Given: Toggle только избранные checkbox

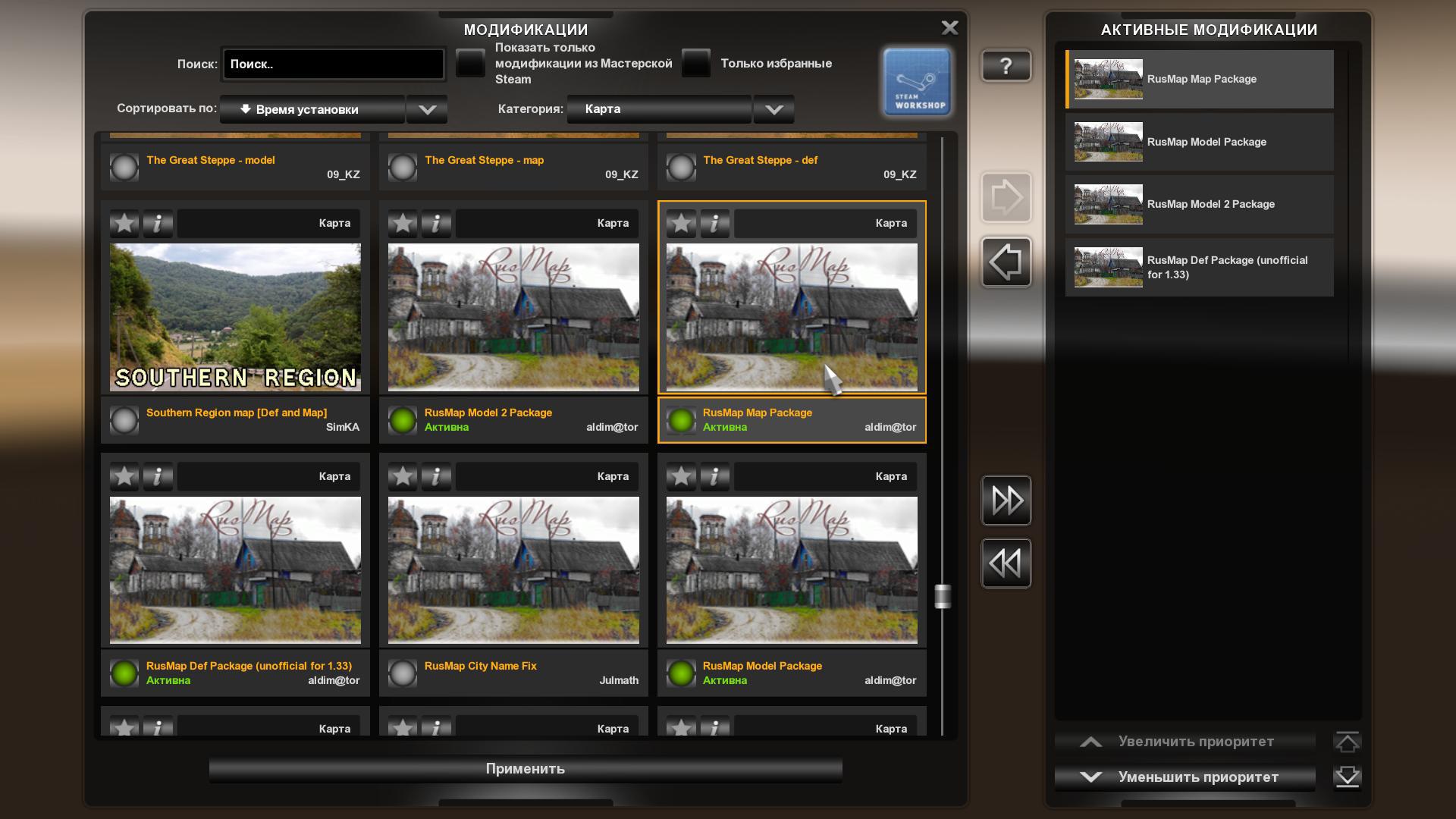Looking at the screenshot, I should point(700,63).
